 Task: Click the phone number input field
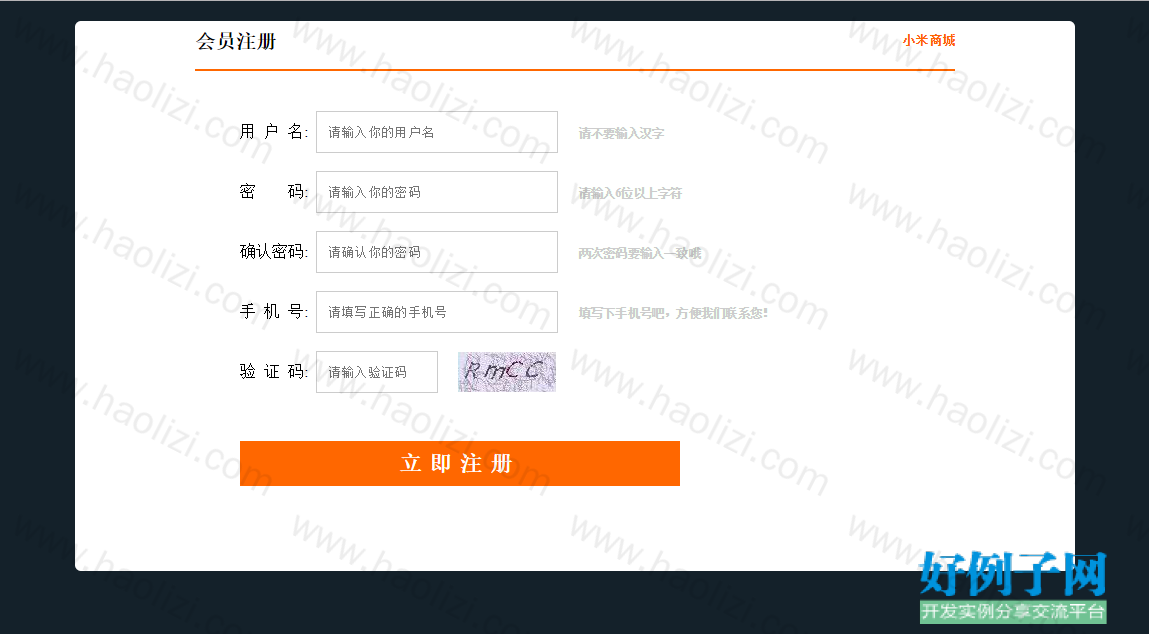(x=437, y=312)
